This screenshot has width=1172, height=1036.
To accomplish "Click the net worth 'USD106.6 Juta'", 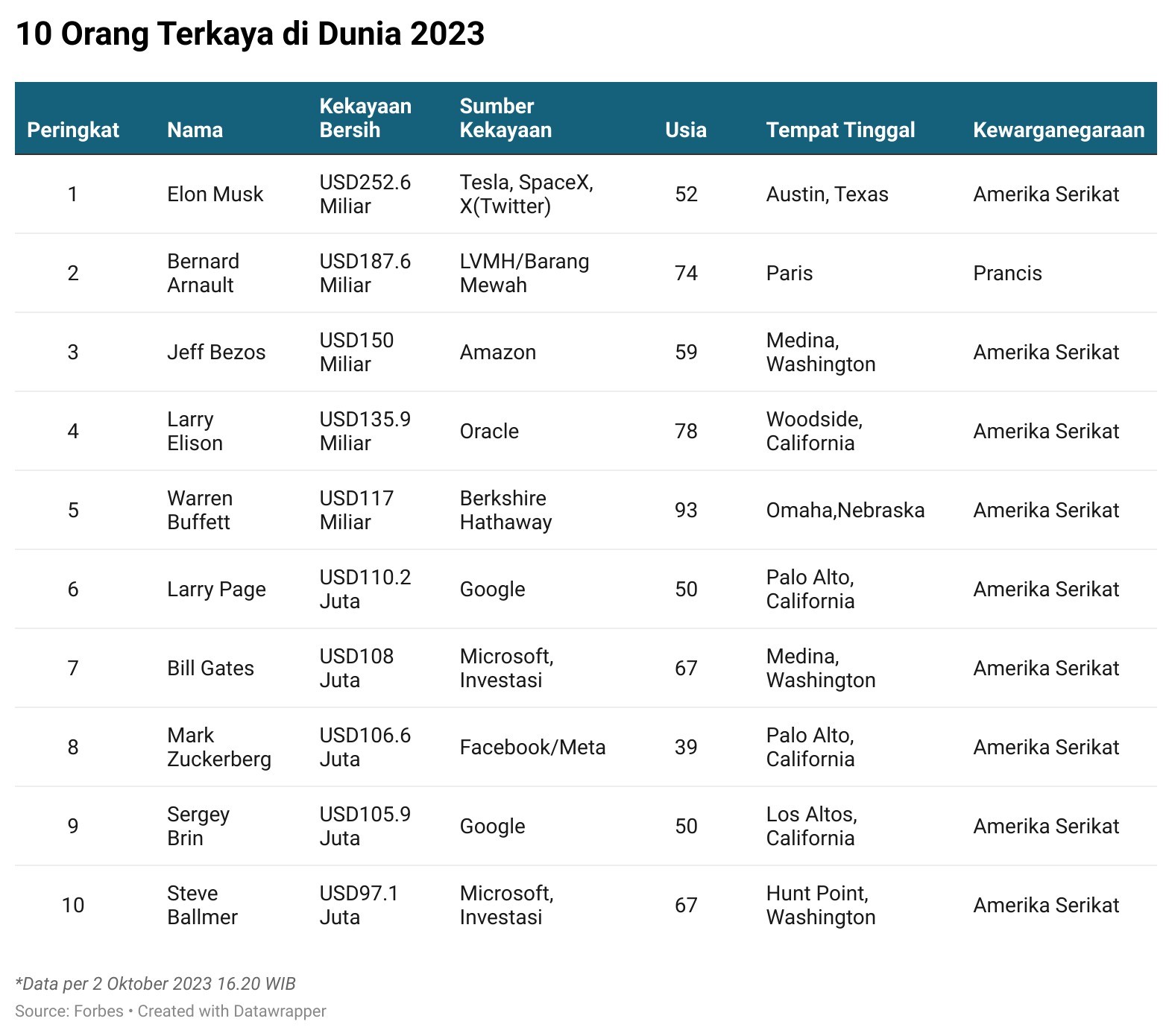I will click(365, 748).
